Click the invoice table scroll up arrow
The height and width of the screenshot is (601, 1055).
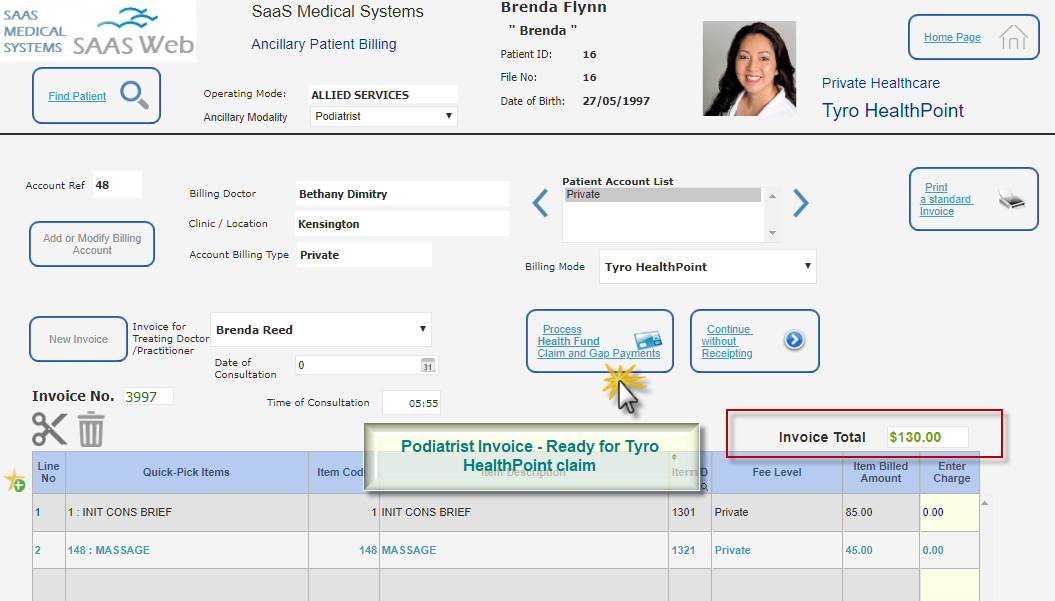(x=984, y=503)
